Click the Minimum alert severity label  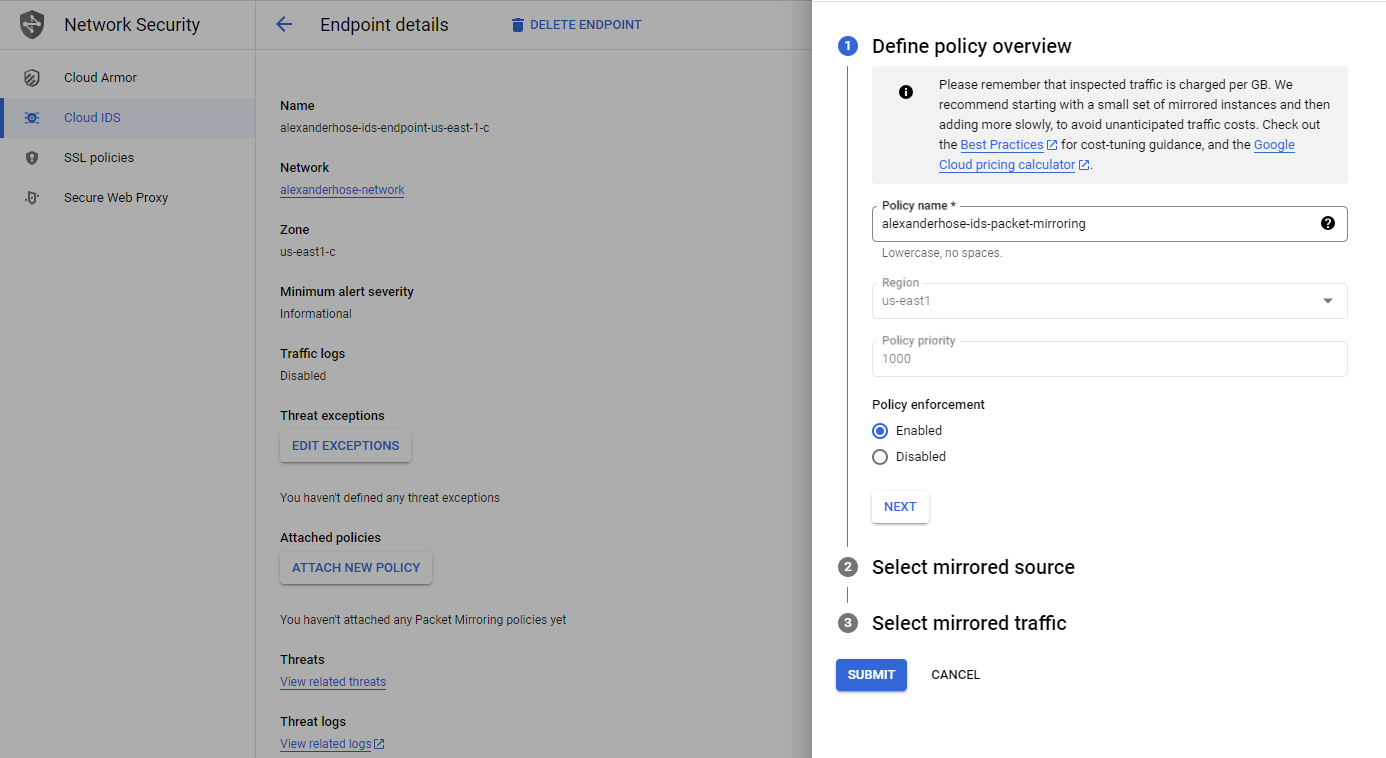347,292
